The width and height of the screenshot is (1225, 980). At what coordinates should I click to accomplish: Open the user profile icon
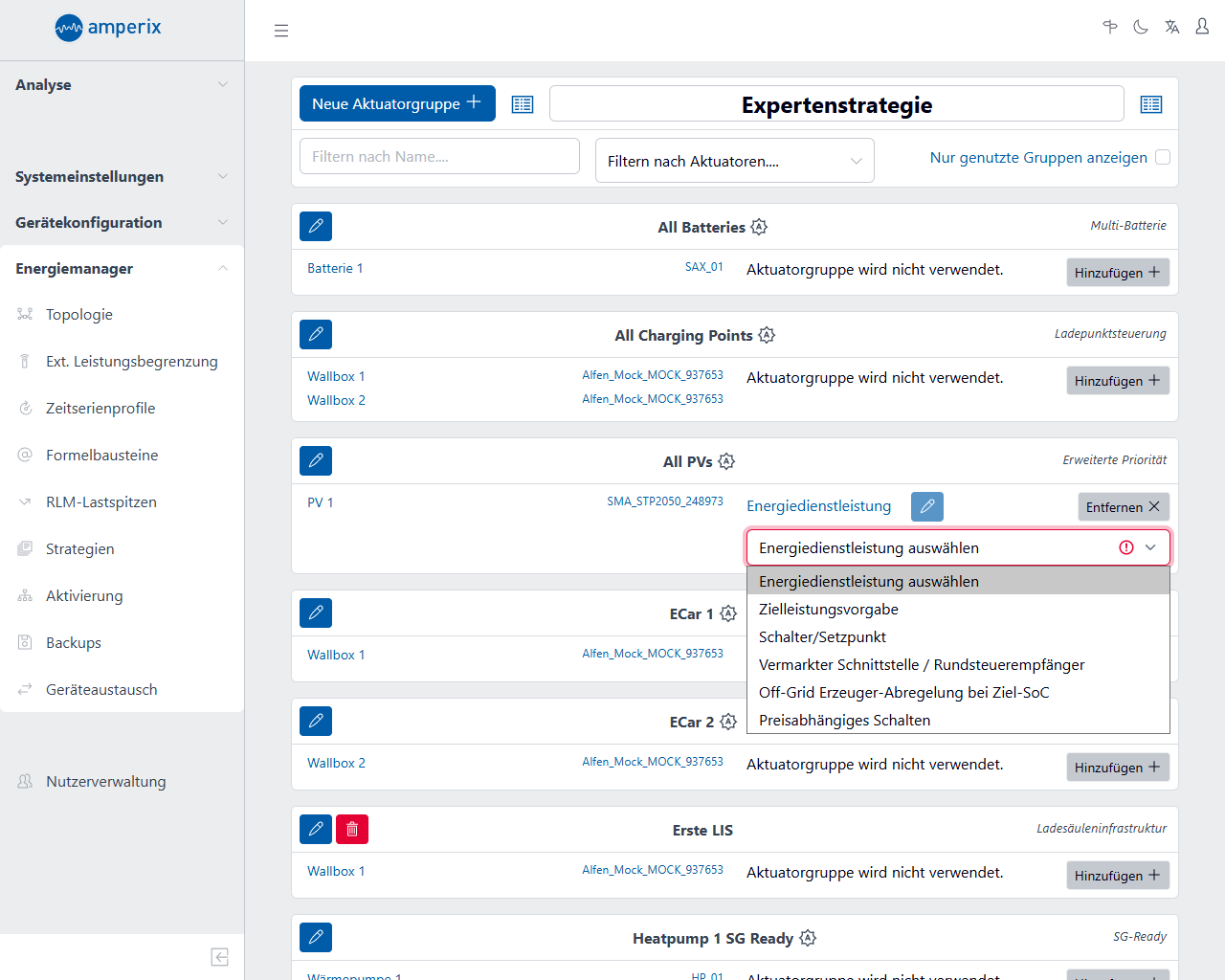point(1202,28)
